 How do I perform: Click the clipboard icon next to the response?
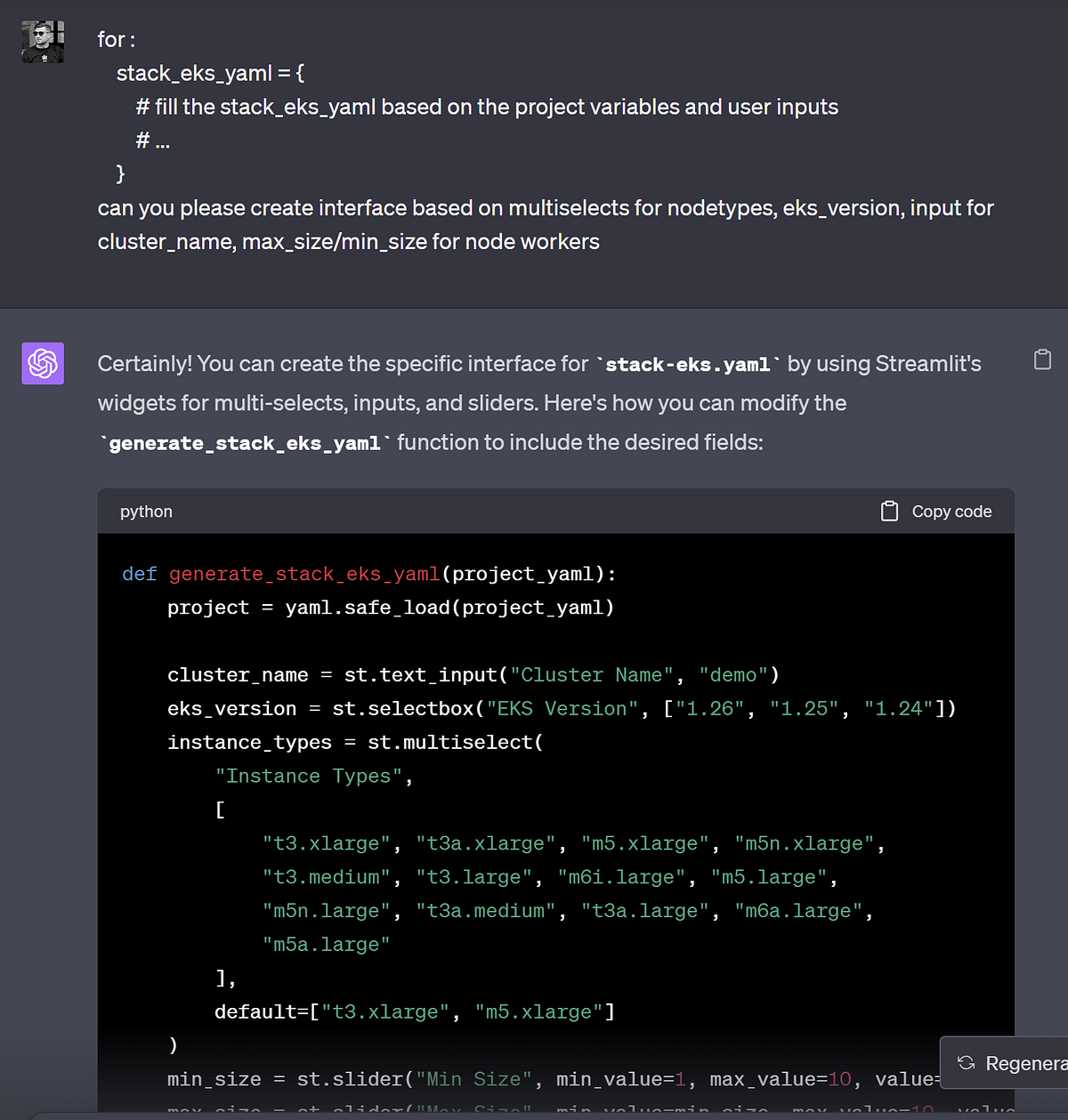(x=1041, y=359)
